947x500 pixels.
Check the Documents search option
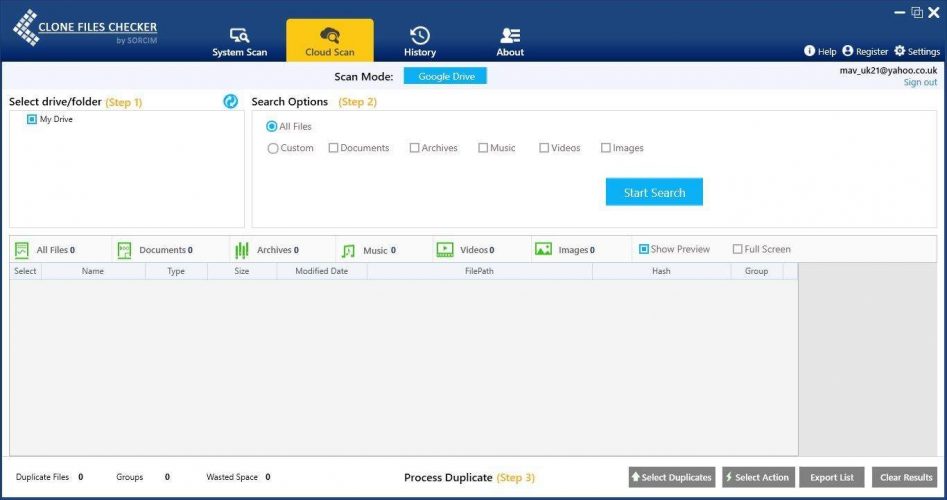333,148
